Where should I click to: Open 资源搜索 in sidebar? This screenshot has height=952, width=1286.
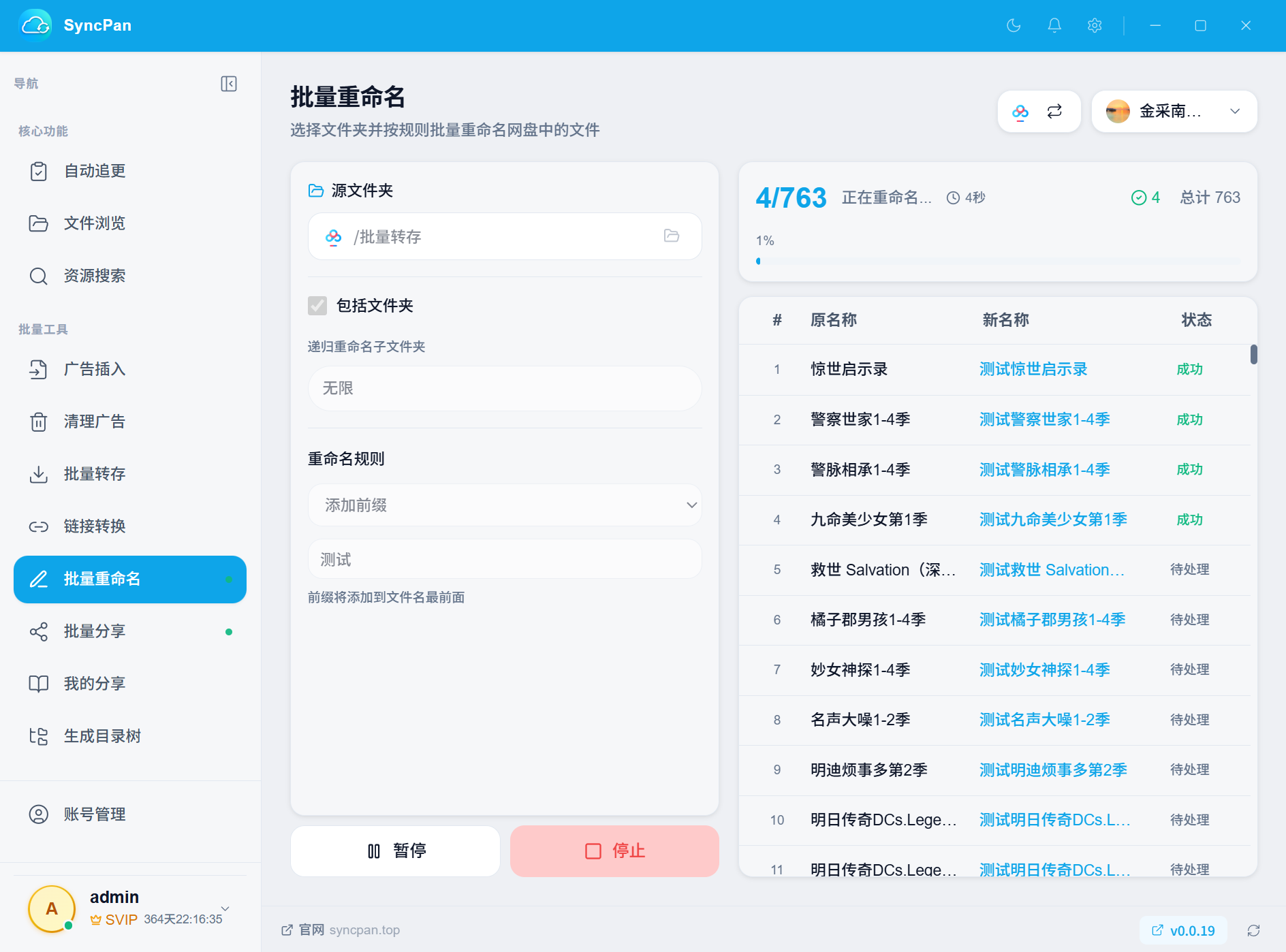click(x=130, y=276)
